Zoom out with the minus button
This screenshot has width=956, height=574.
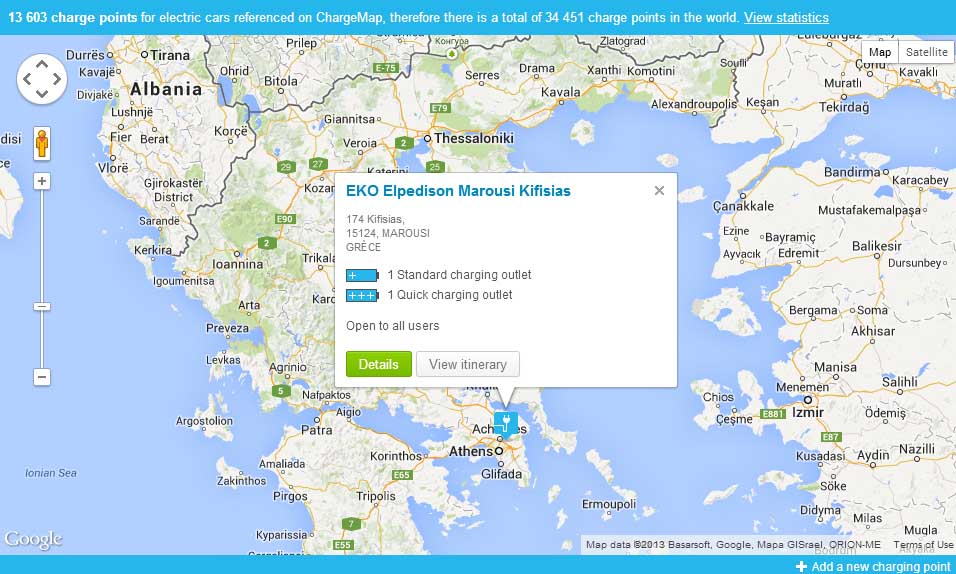click(42, 377)
